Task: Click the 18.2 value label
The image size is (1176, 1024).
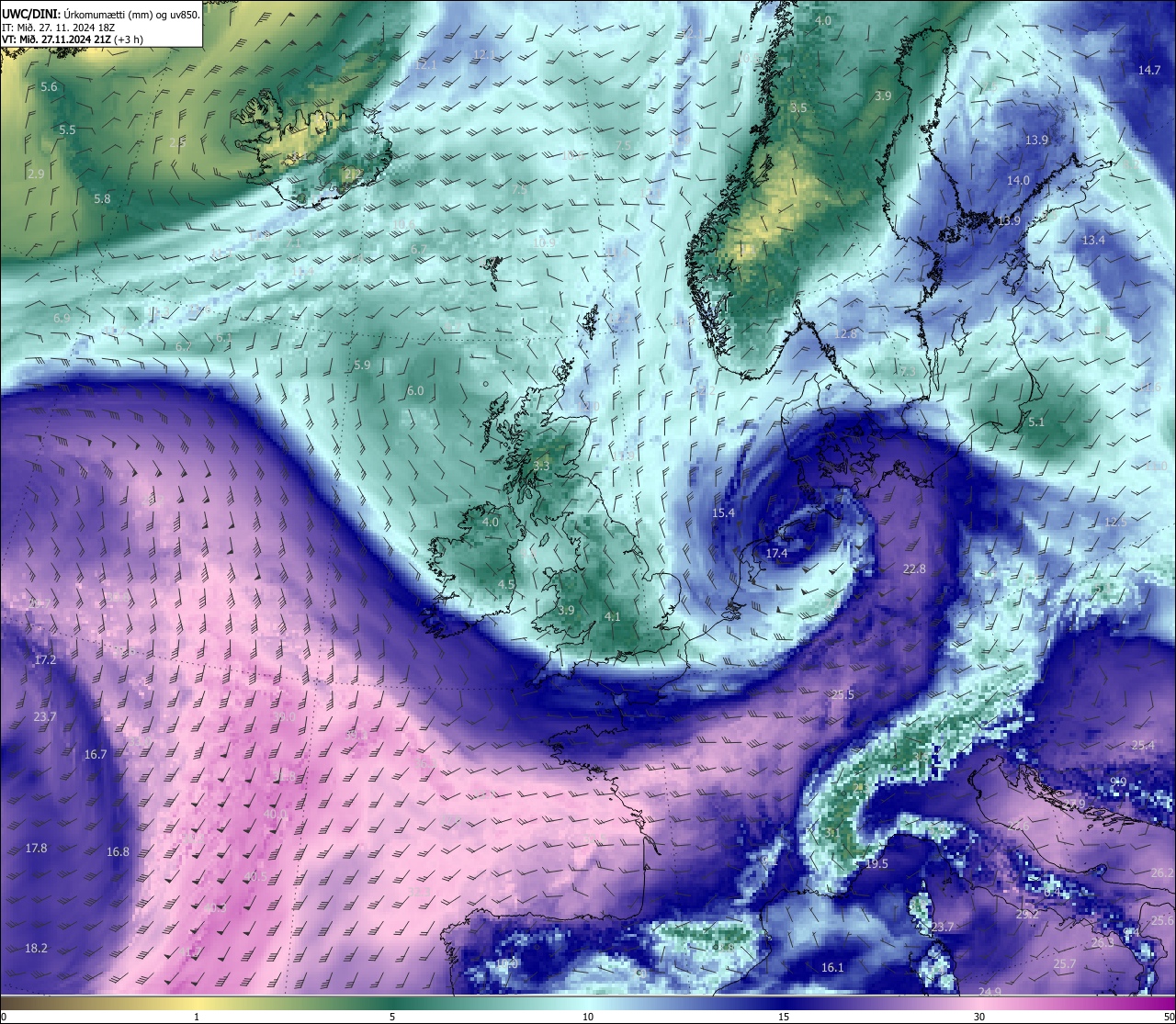Action: (x=36, y=949)
